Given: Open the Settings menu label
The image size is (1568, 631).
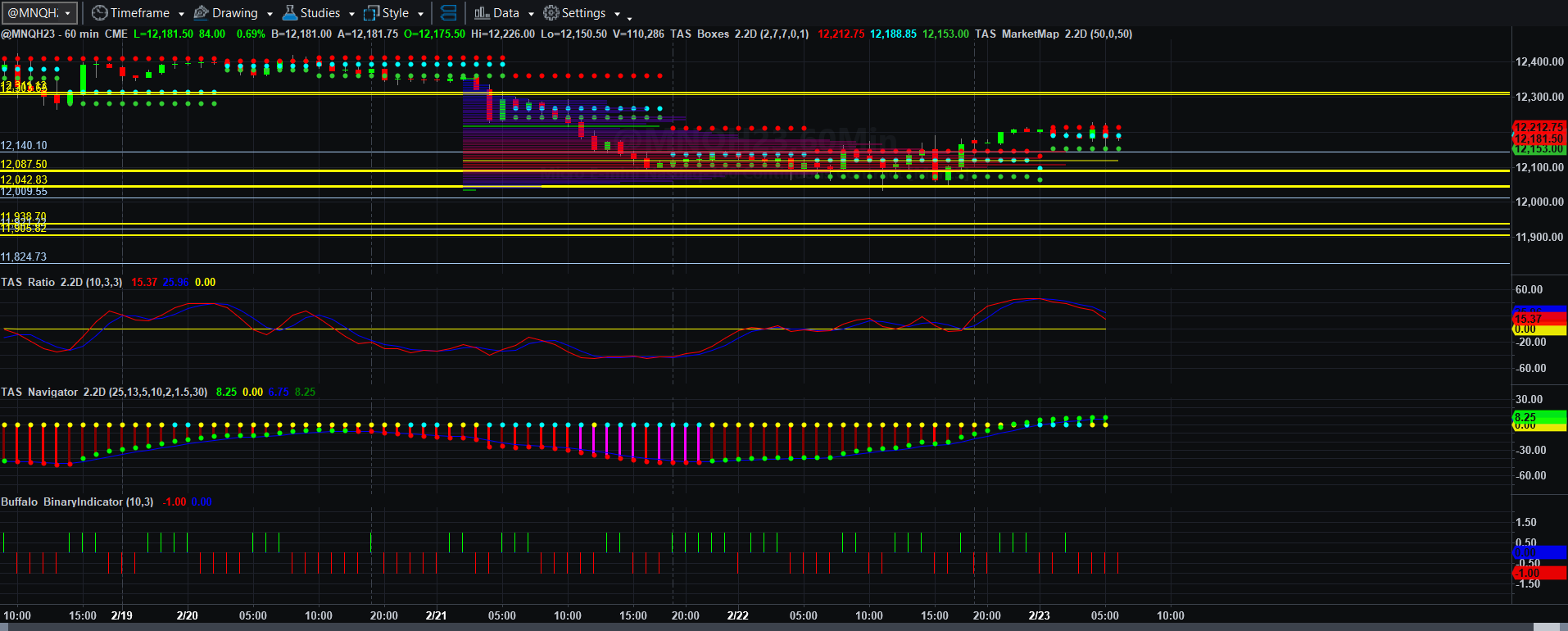Looking at the screenshot, I should [584, 13].
